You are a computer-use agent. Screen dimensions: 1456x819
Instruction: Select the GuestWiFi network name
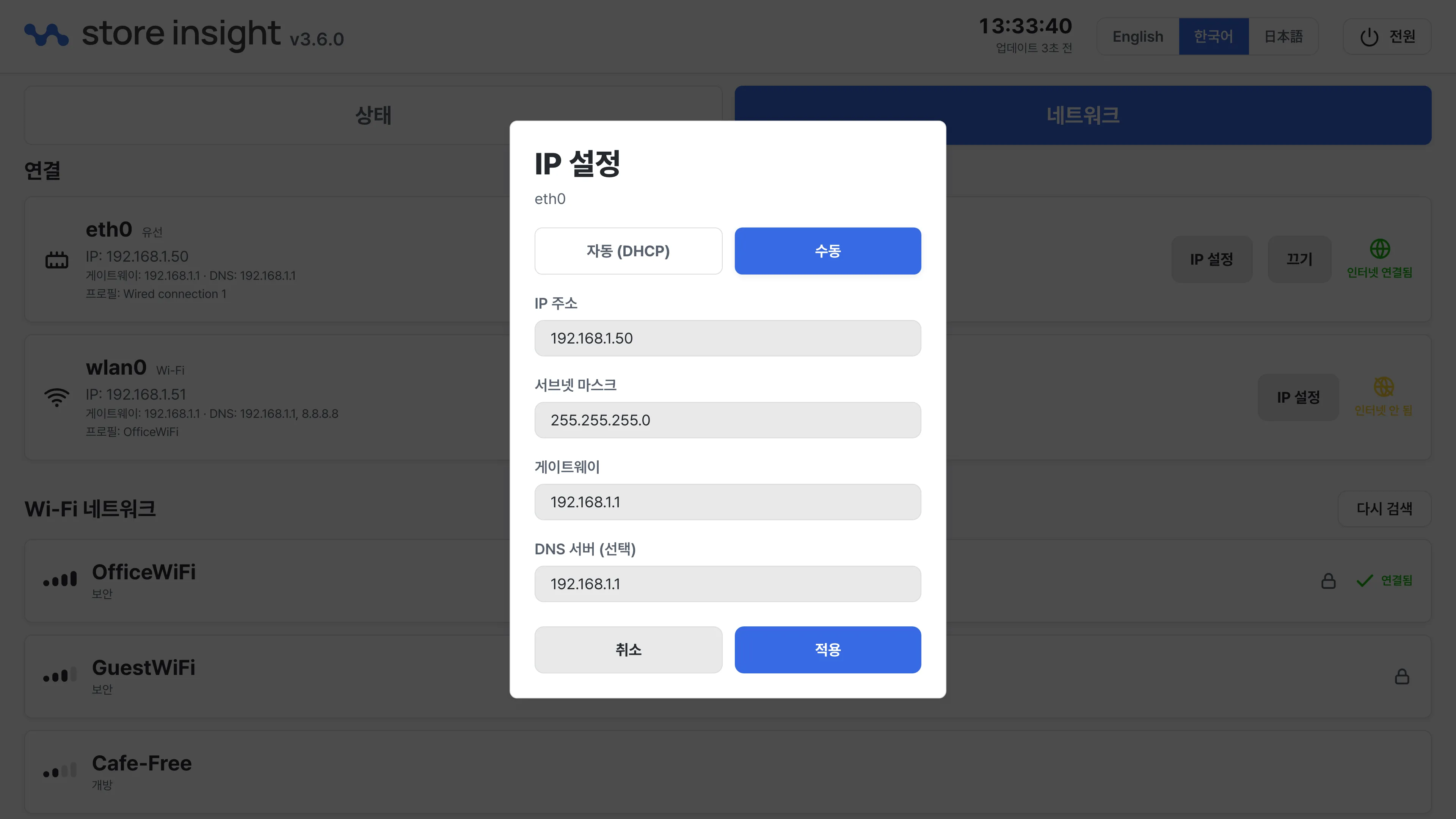(144, 667)
